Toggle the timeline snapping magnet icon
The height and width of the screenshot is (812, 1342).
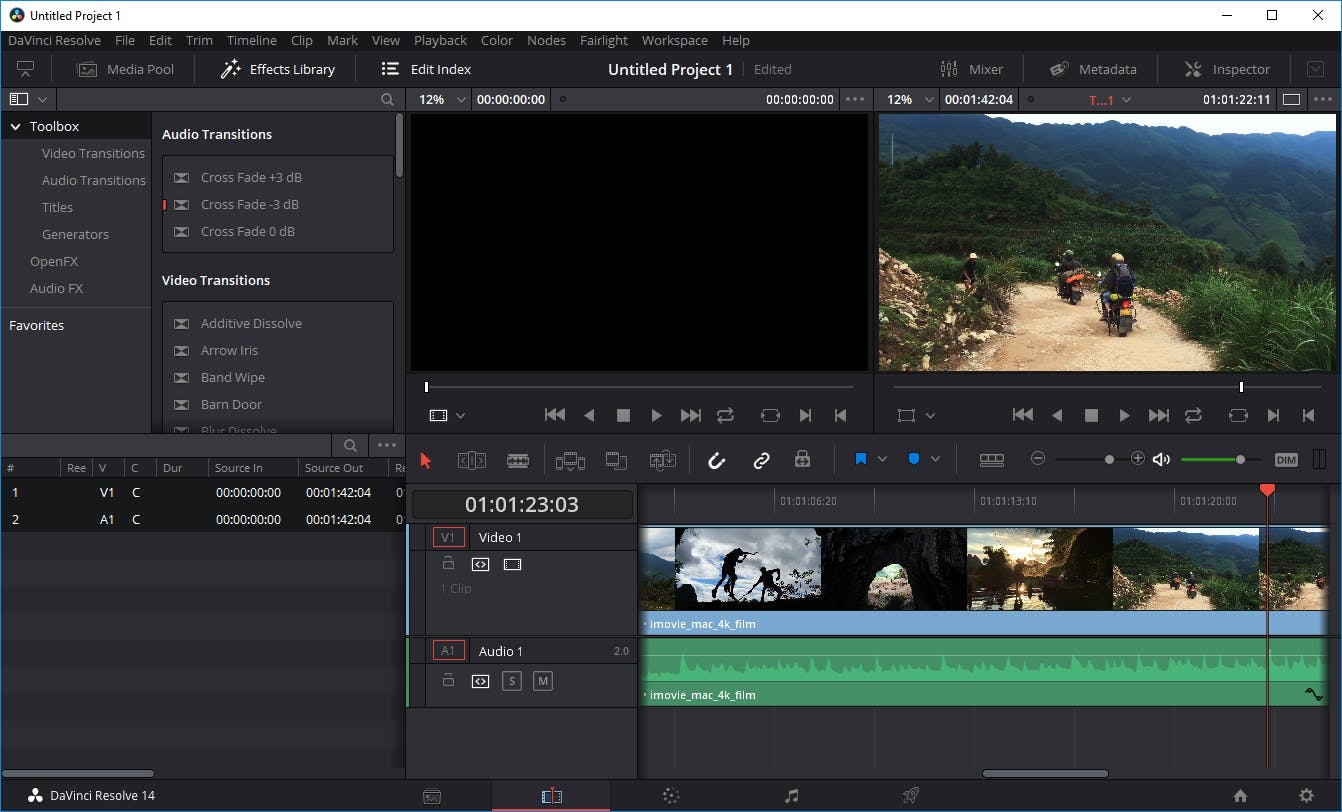tap(716, 460)
